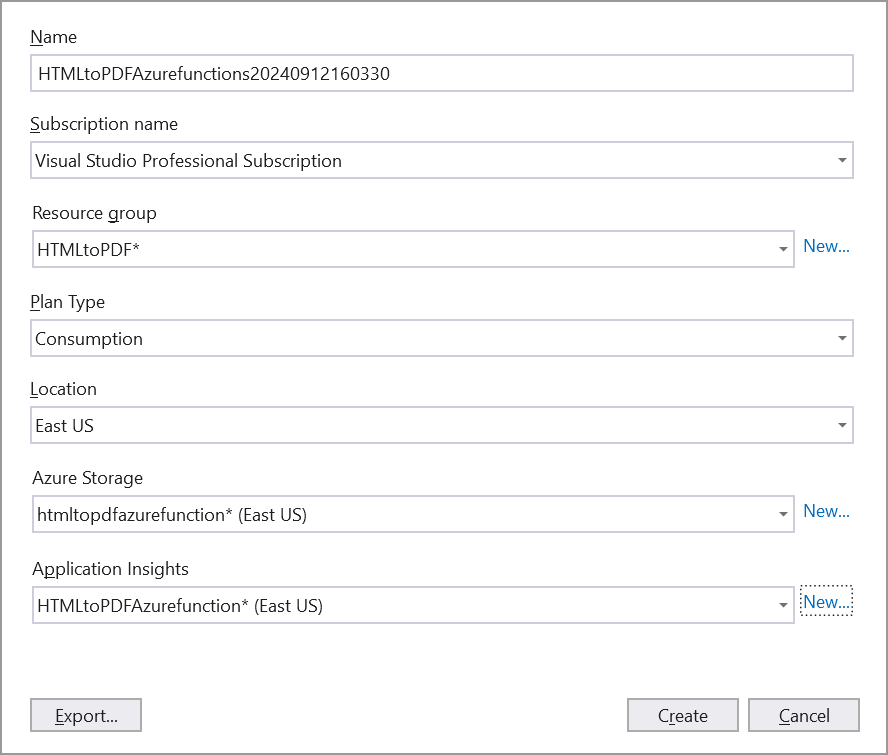Click the Name text input field
This screenshot has width=888, height=755.
441,73
